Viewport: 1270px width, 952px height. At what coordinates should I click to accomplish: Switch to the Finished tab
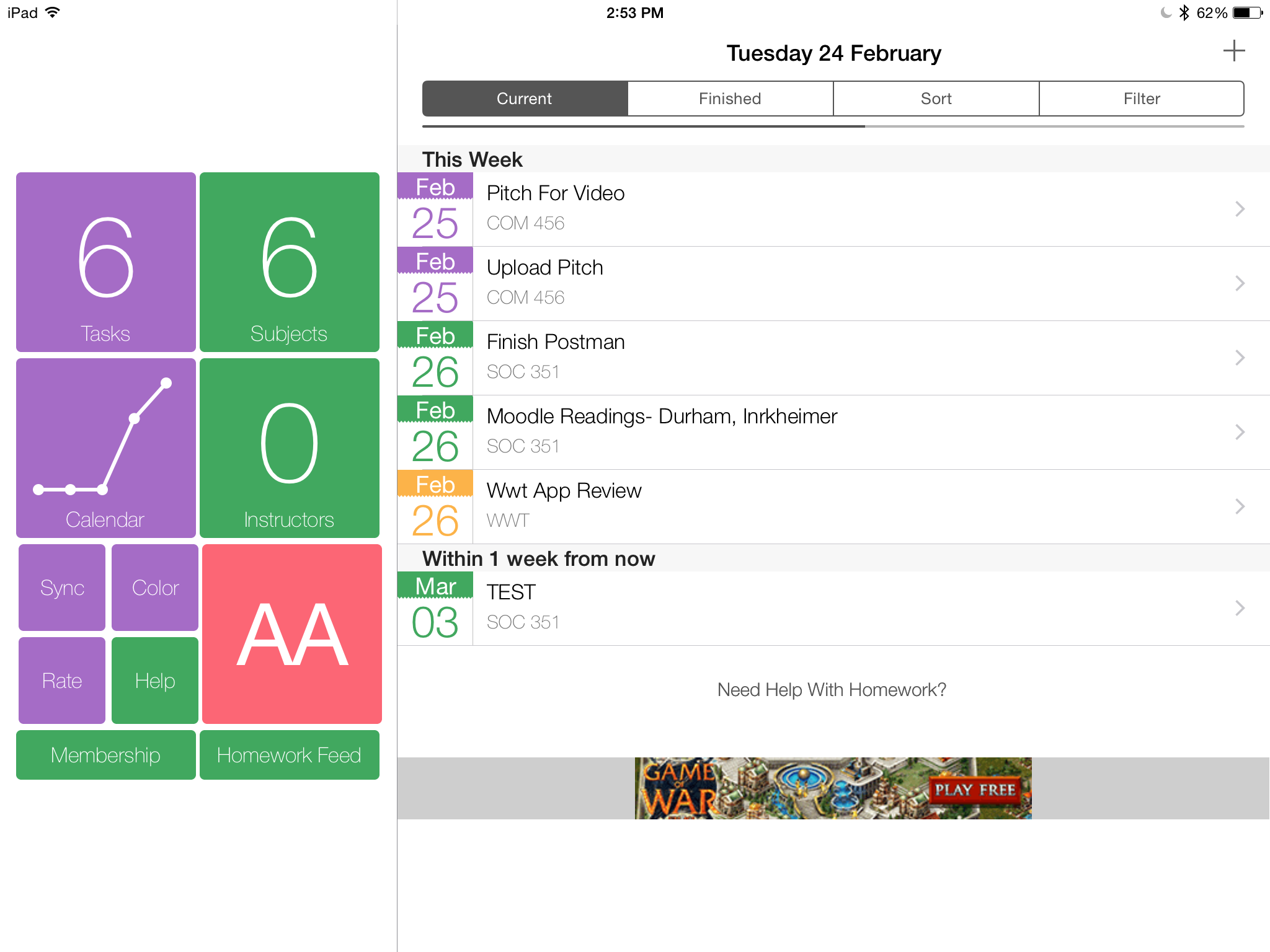[730, 98]
